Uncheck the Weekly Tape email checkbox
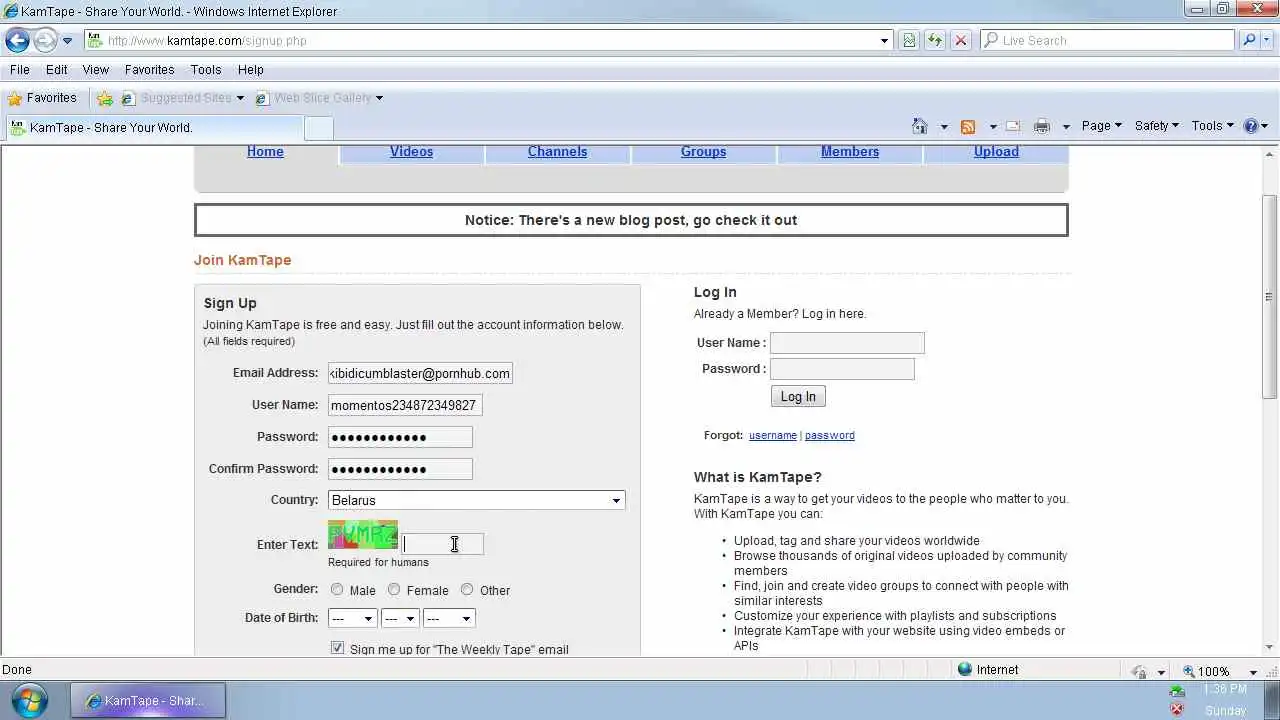This screenshot has height=720, width=1280. tap(338, 648)
